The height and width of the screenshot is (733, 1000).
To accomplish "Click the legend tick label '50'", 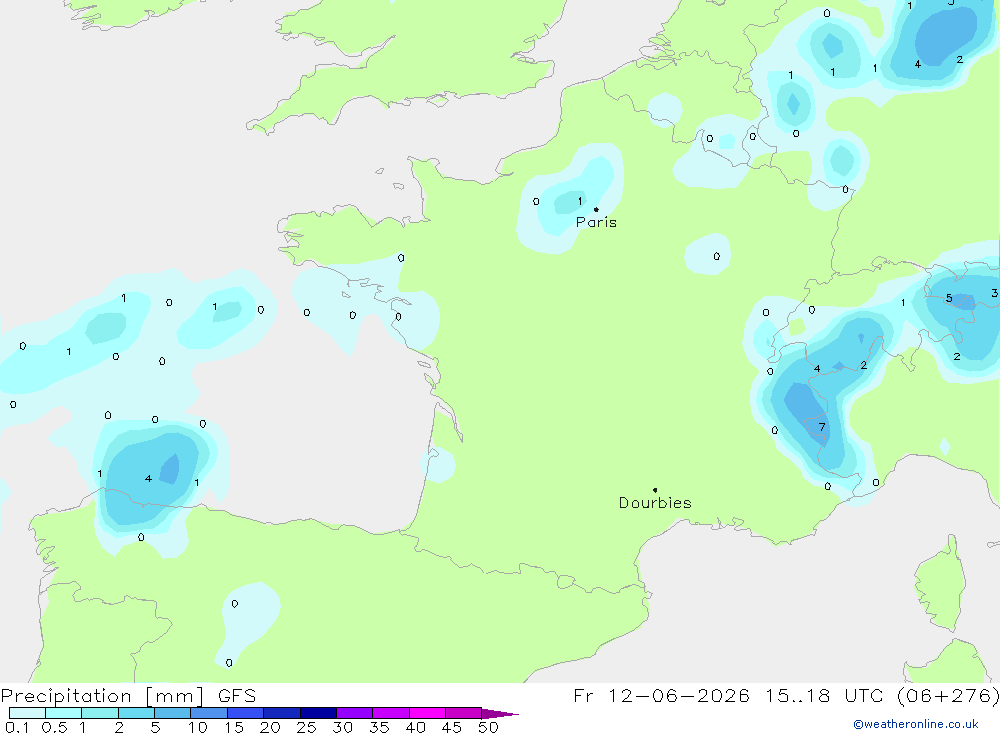I will [x=488, y=727].
